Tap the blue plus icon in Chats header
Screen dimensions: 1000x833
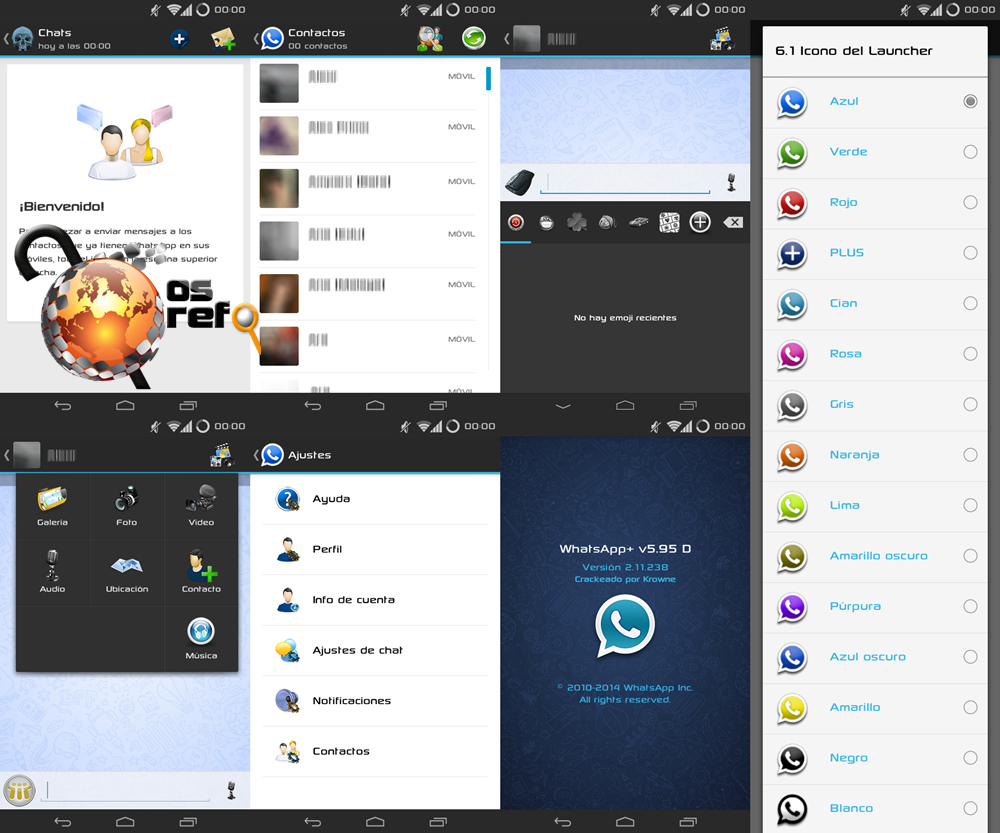point(179,39)
